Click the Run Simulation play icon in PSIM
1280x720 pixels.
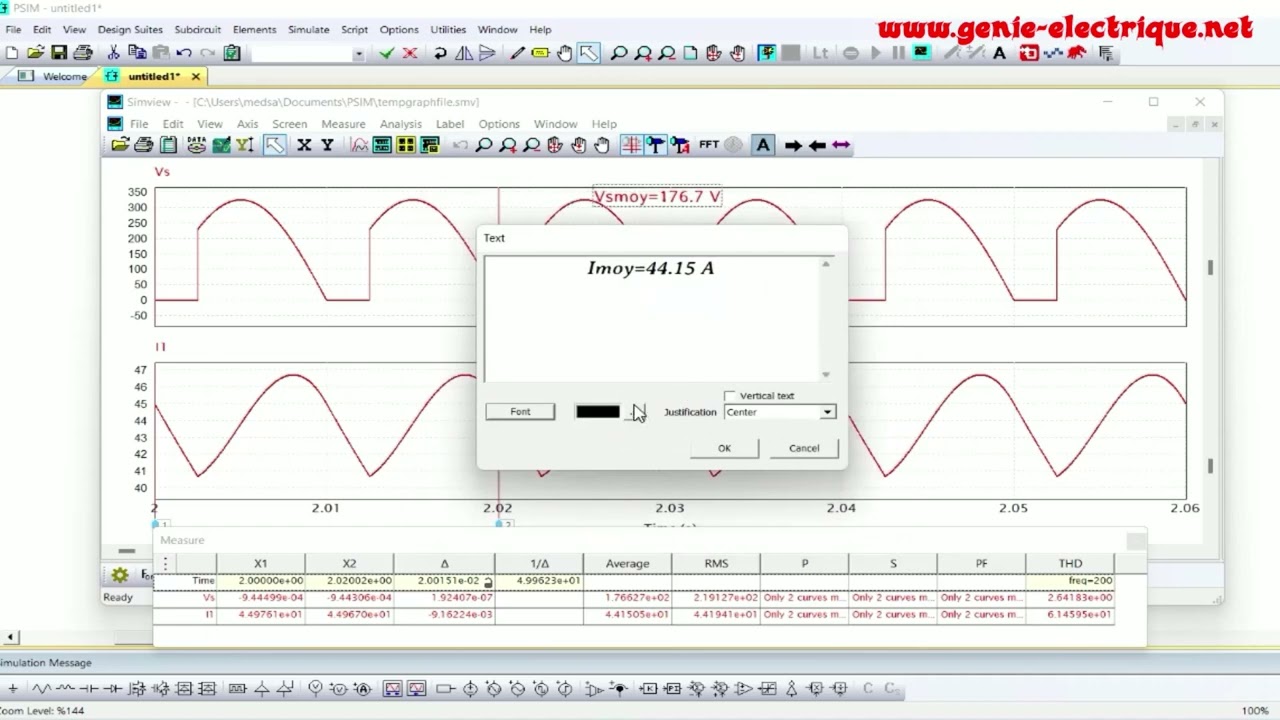[876, 53]
